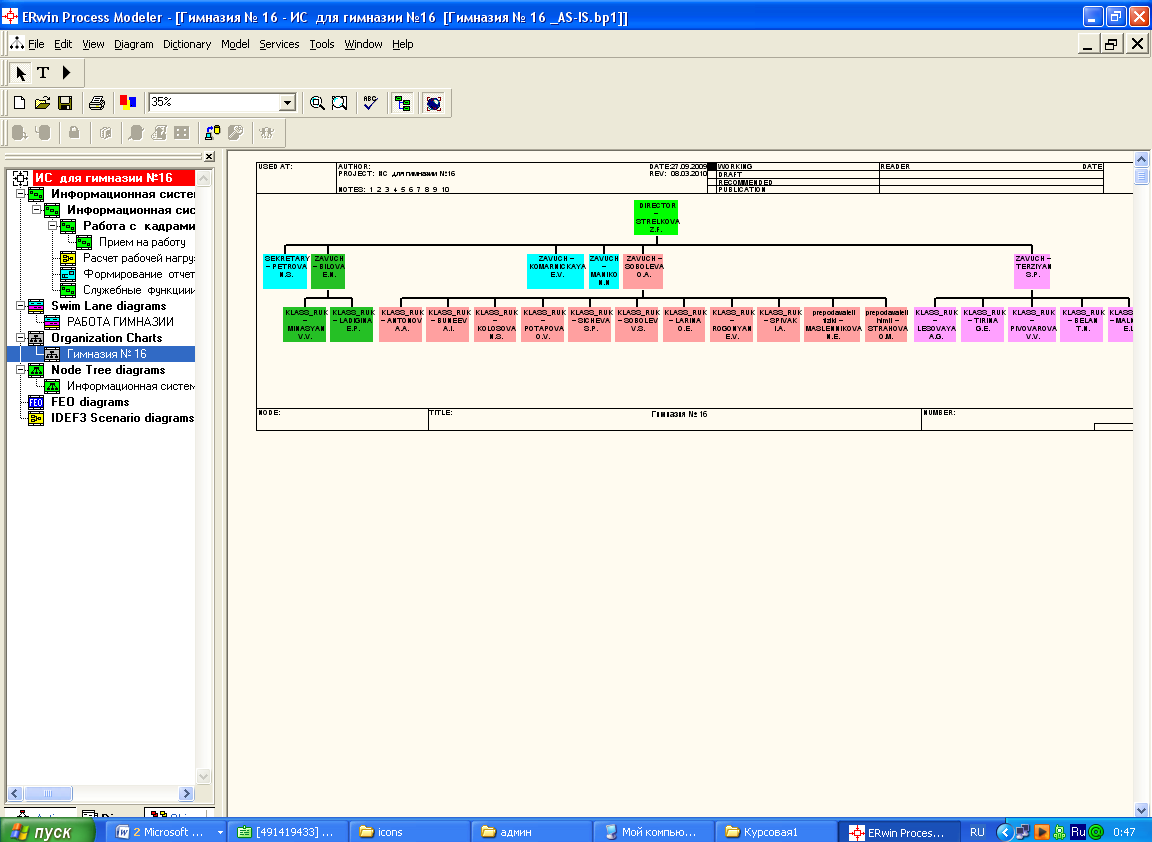Screen dimensions: 1152x842
Task: Collapse the Swim Lane diagrams node
Action: [x=21, y=306]
